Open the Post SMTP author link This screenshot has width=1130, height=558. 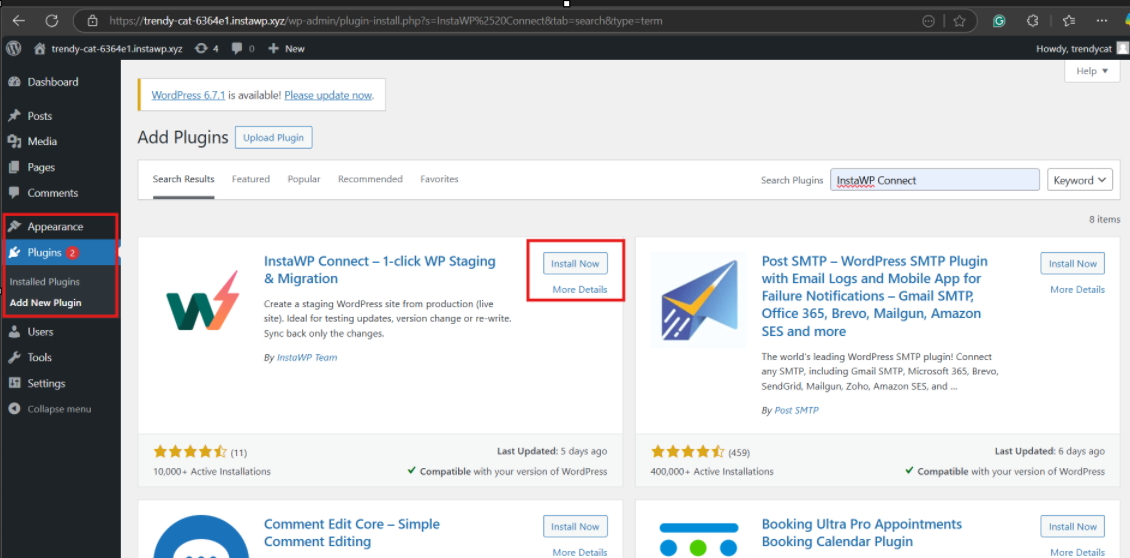click(796, 411)
